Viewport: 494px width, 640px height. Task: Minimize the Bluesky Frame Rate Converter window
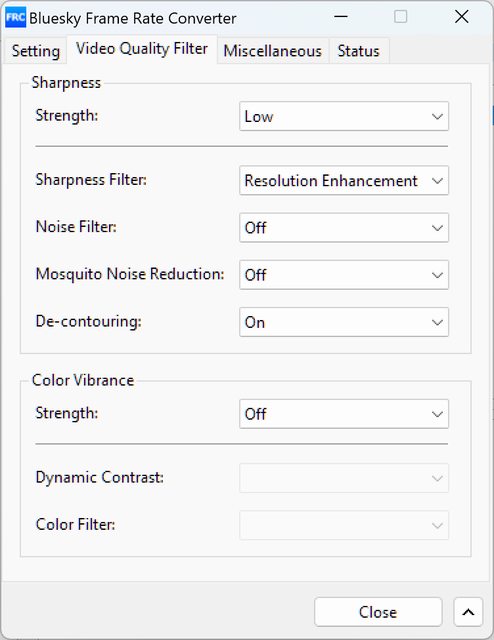(x=340, y=17)
